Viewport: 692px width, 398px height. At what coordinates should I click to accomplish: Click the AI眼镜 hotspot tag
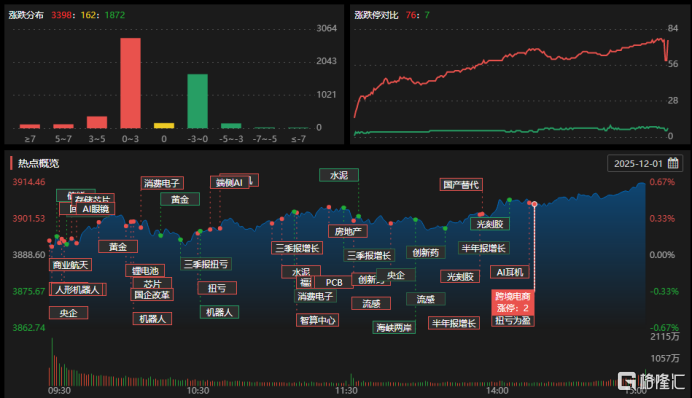(96, 209)
